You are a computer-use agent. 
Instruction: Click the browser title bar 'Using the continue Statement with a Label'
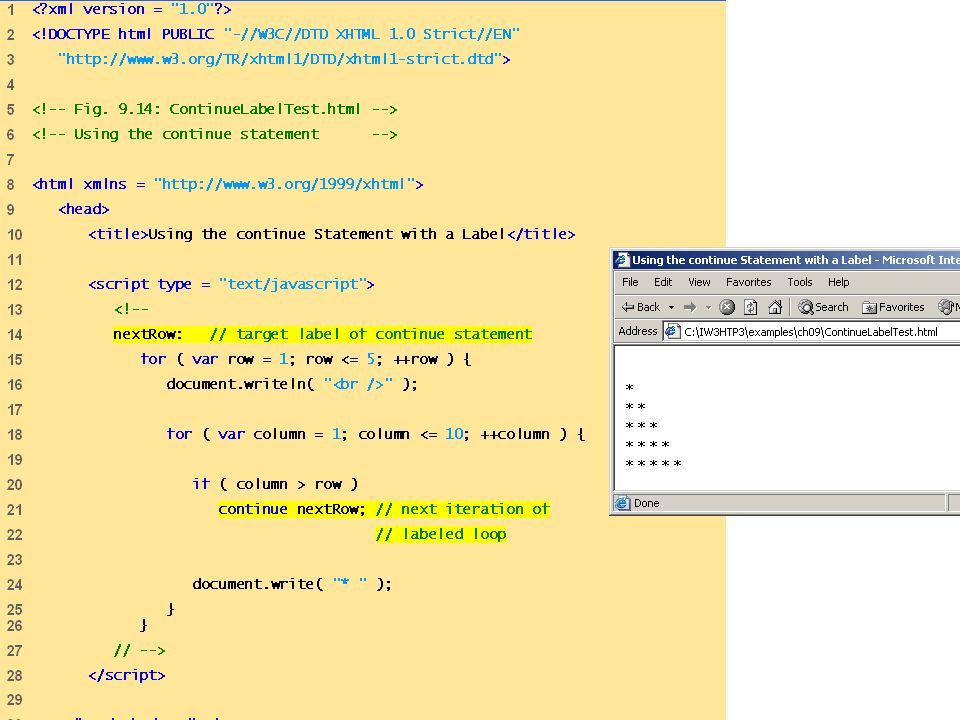click(786, 260)
